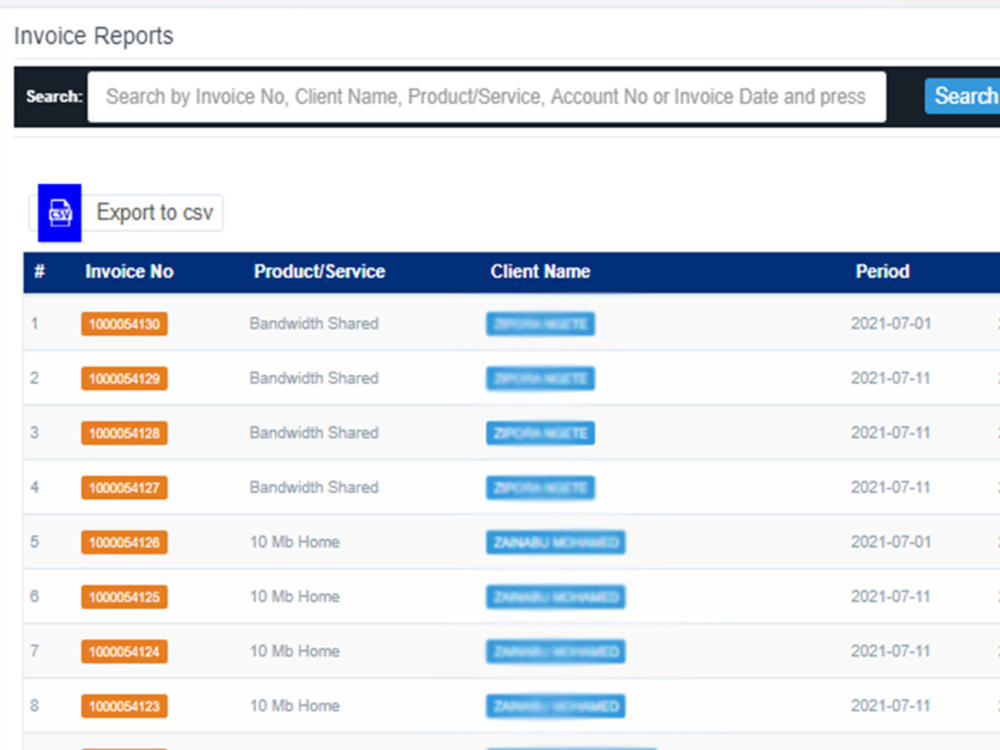Click the Product/Service column header
The width and height of the screenshot is (1000, 750).
coord(320,272)
